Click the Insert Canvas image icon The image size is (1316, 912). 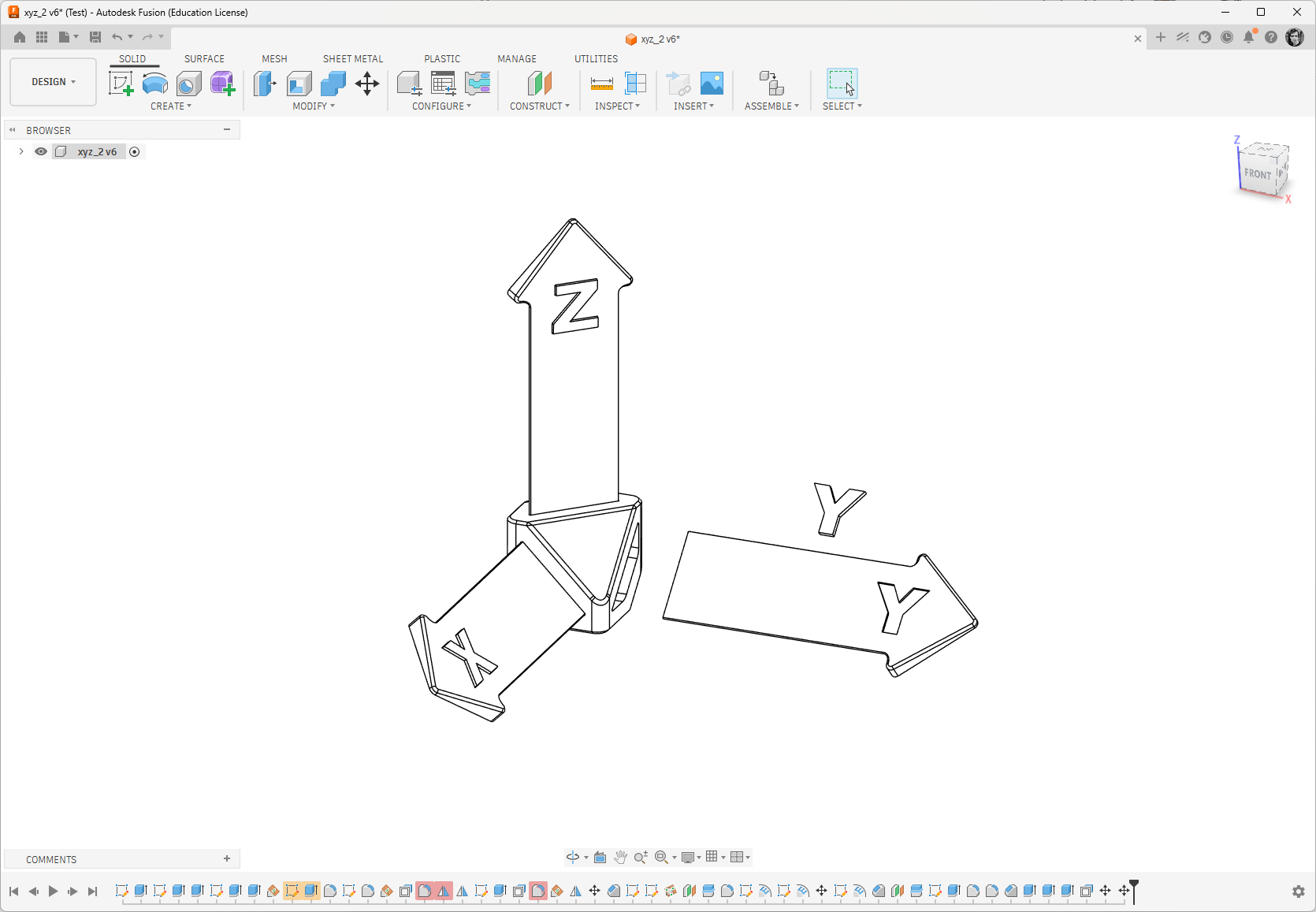[712, 84]
